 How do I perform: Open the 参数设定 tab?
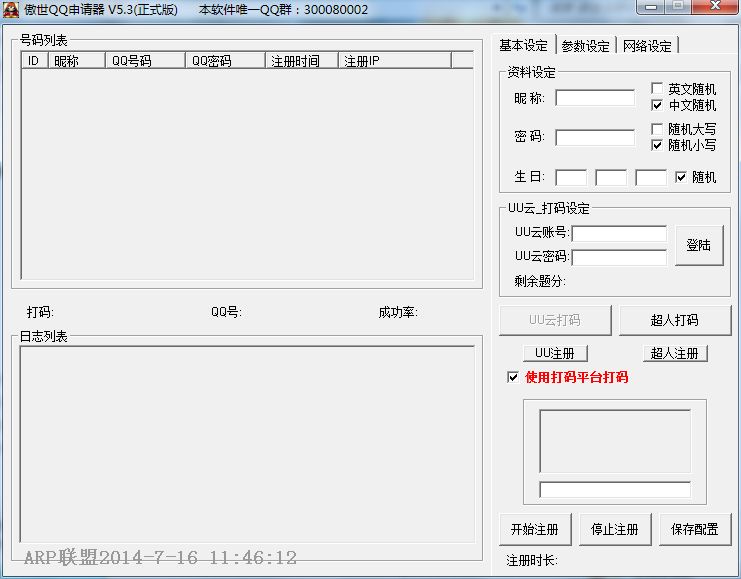click(x=586, y=46)
